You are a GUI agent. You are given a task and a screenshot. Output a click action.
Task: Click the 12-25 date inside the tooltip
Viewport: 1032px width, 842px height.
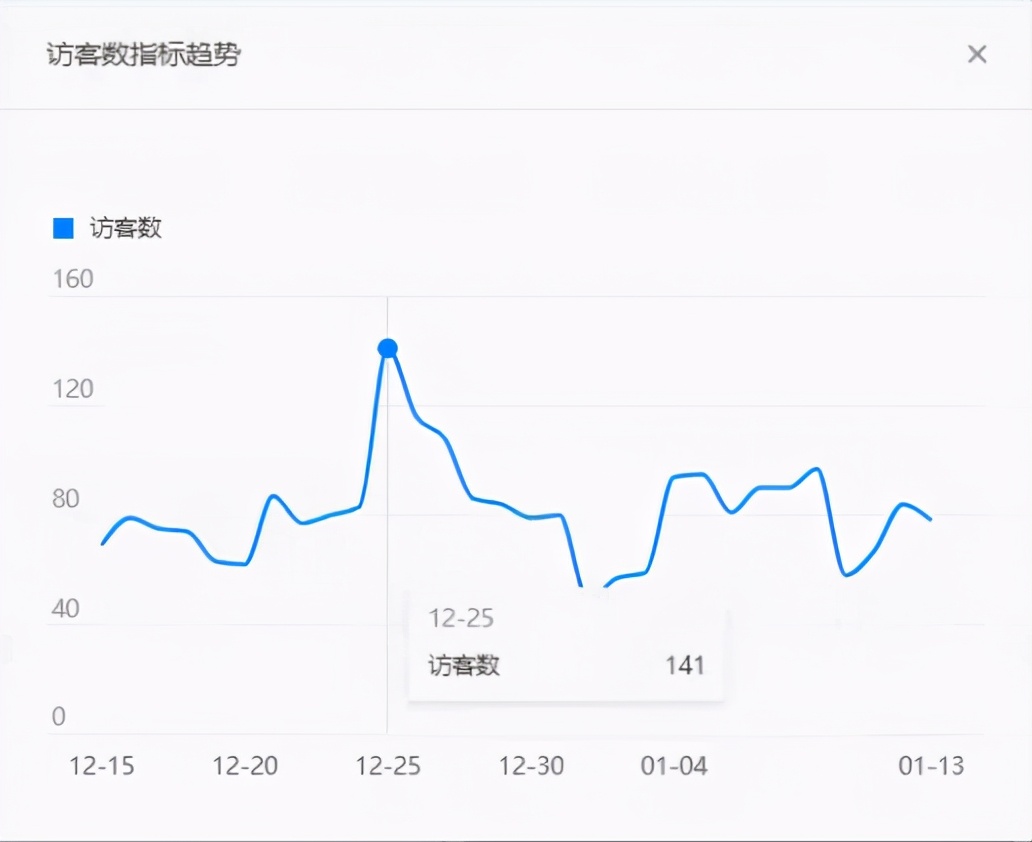[460, 618]
